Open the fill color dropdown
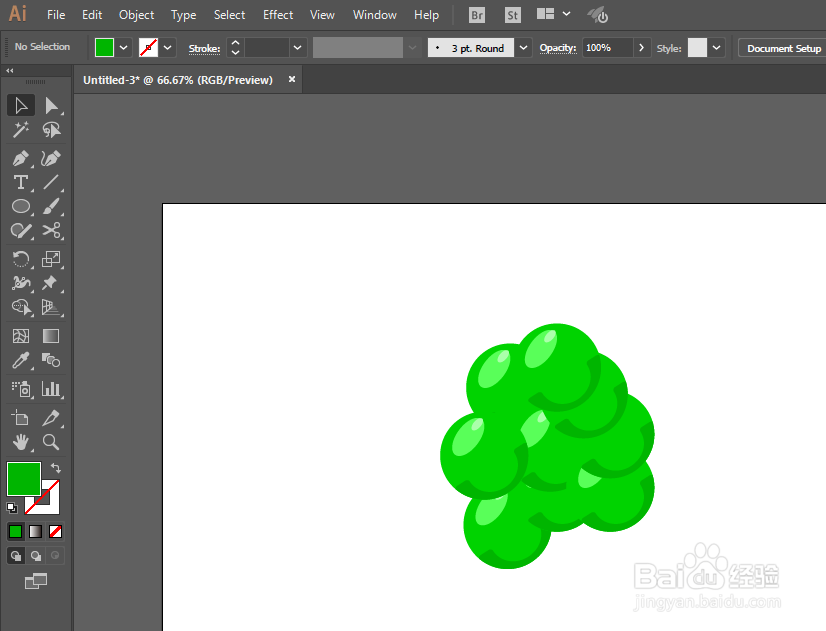This screenshot has width=826, height=631. pyautogui.click(x=124, y=48)
